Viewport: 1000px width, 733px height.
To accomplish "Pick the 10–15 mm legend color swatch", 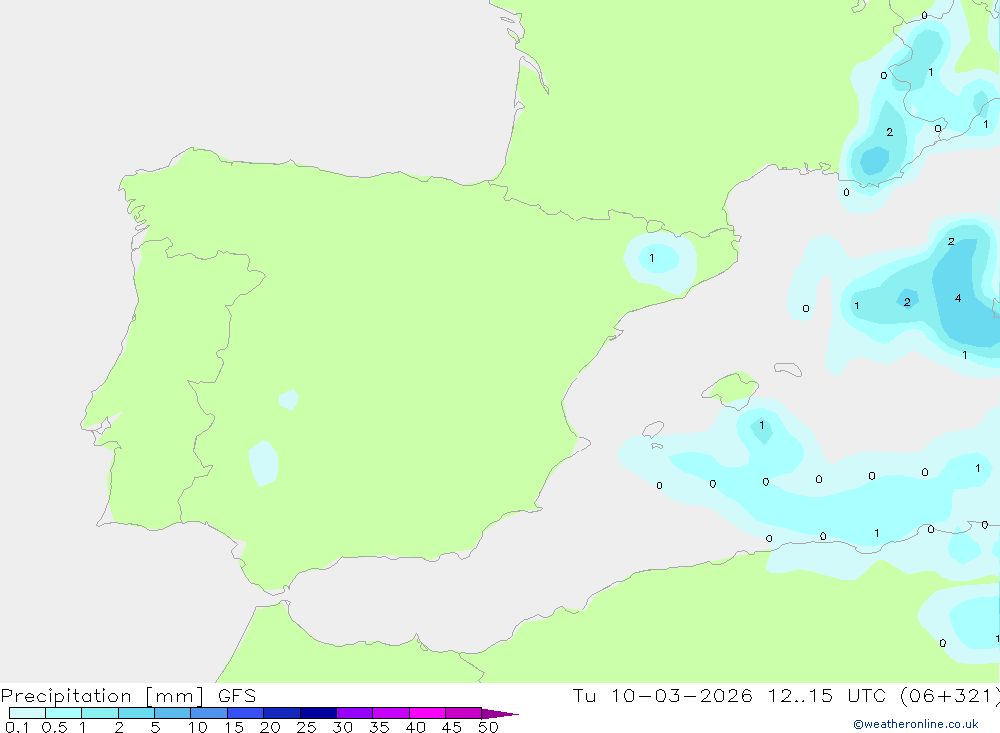I will [x=209, y=713].
